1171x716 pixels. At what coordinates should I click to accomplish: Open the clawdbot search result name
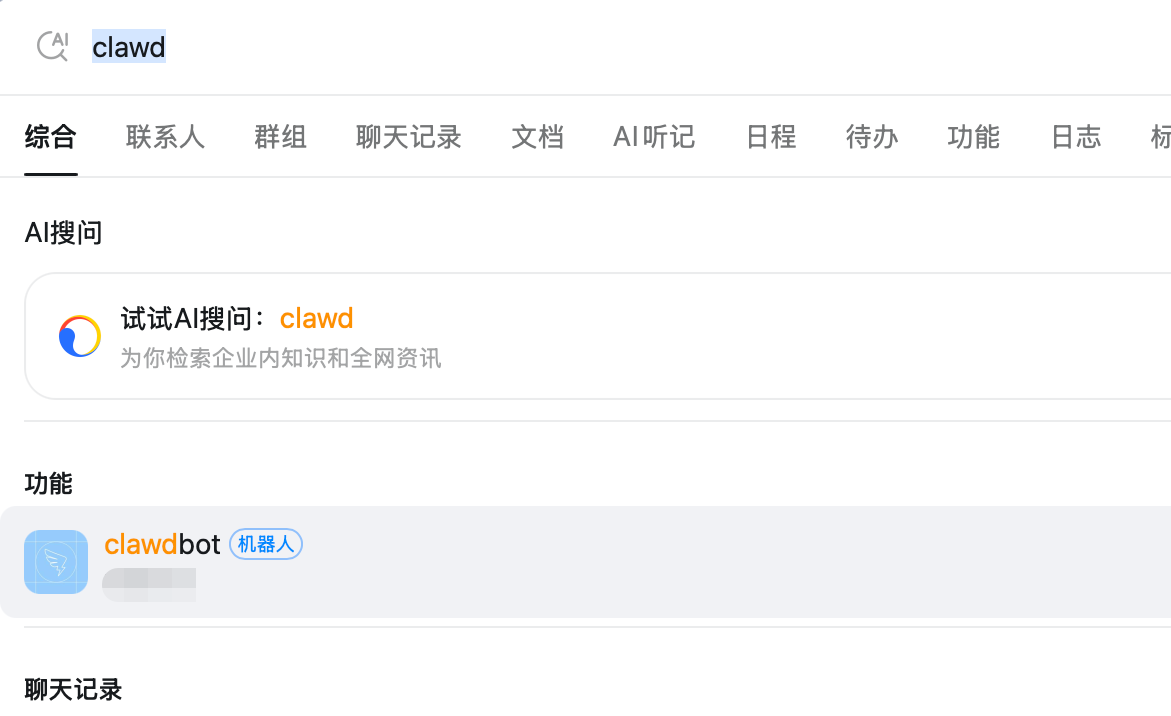(162, 544)
